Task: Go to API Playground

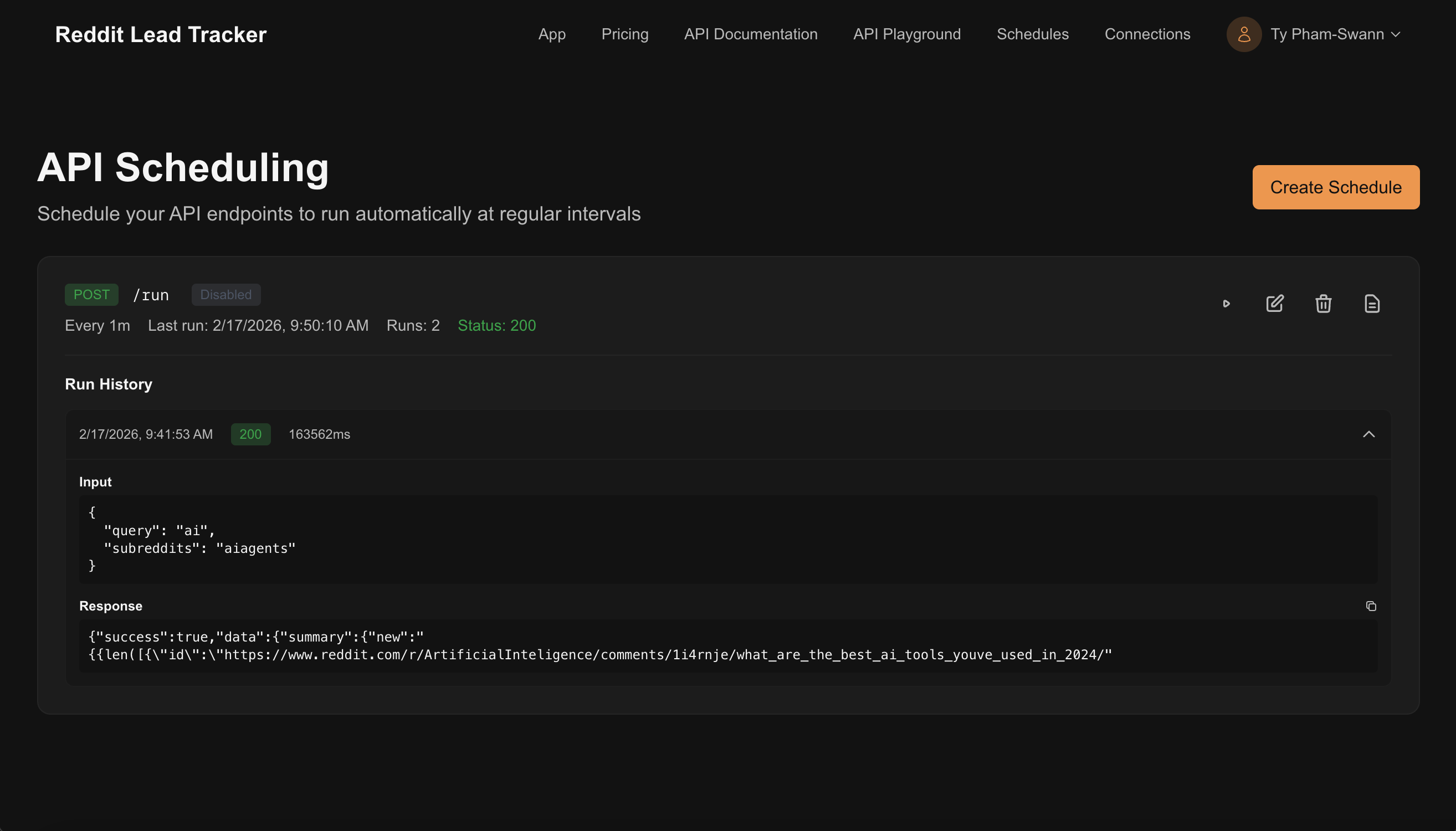Action: (906, 34)
